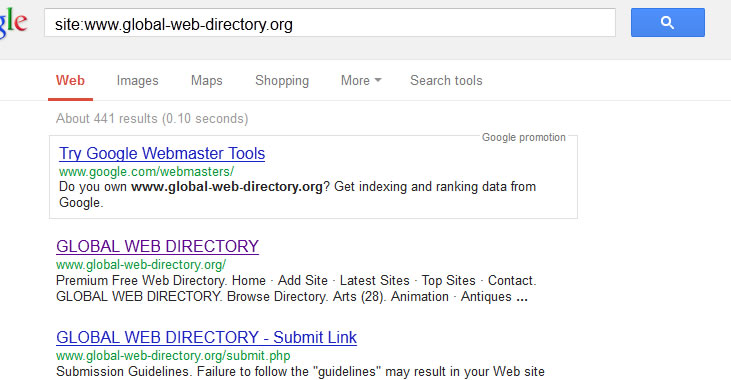The width and height of the screenshot is (731, 380).
Task: Switch to the Images tab
Action: (138, 80)
